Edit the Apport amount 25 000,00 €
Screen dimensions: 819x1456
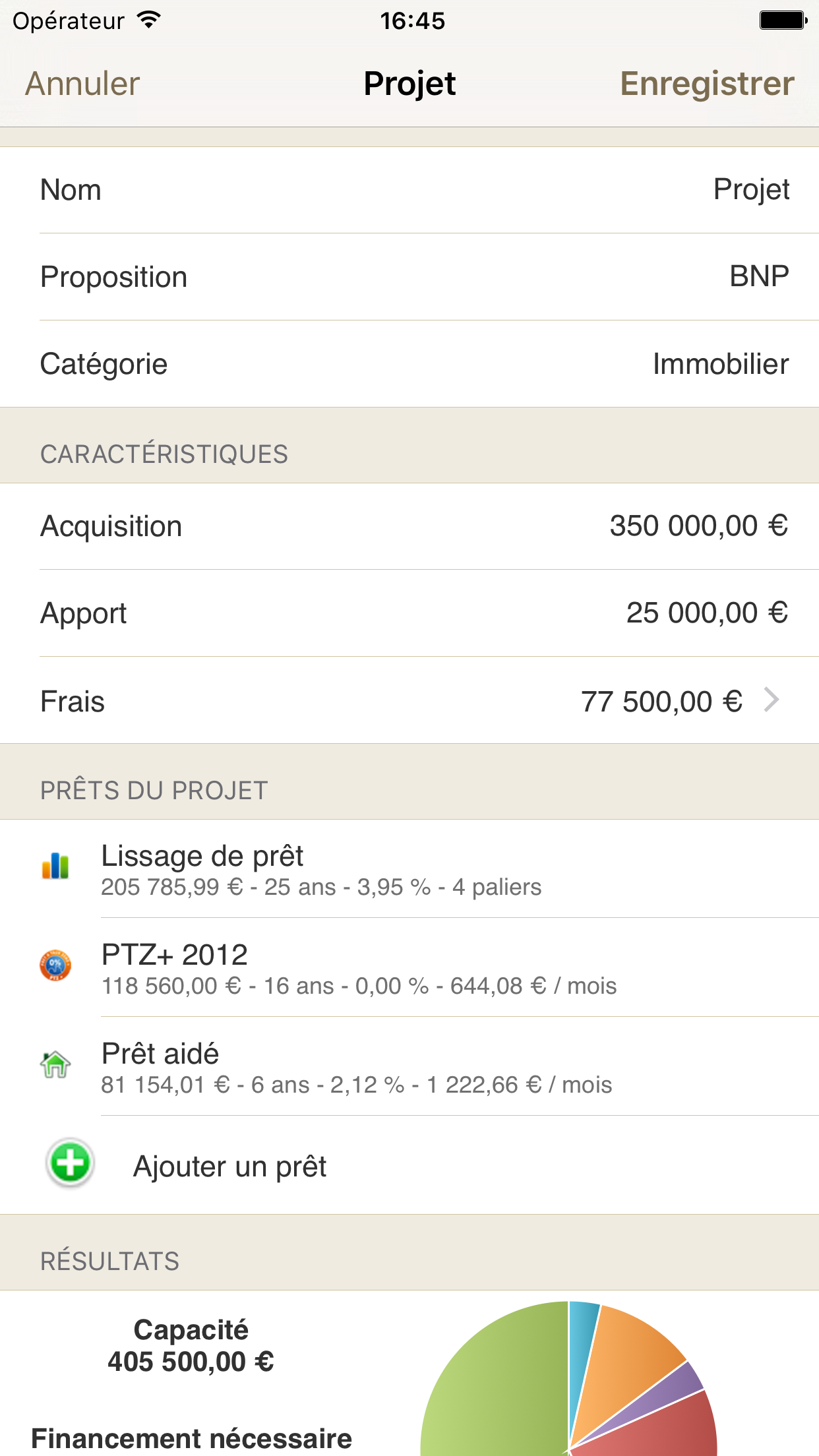point(707,613)
